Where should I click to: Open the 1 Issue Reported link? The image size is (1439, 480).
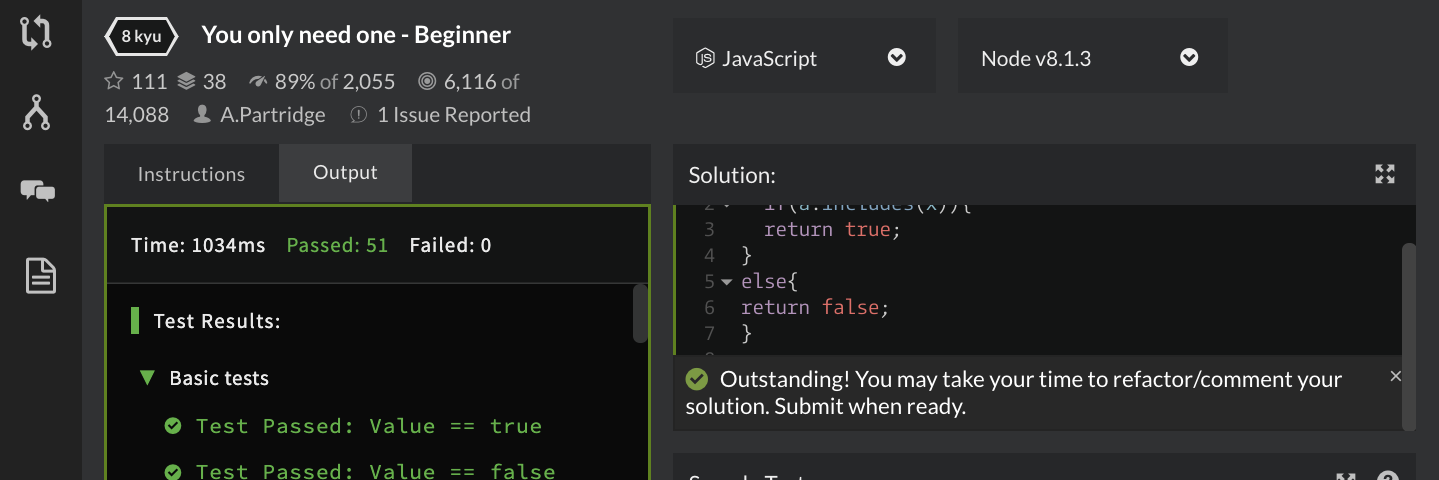(x=454, y=115)
